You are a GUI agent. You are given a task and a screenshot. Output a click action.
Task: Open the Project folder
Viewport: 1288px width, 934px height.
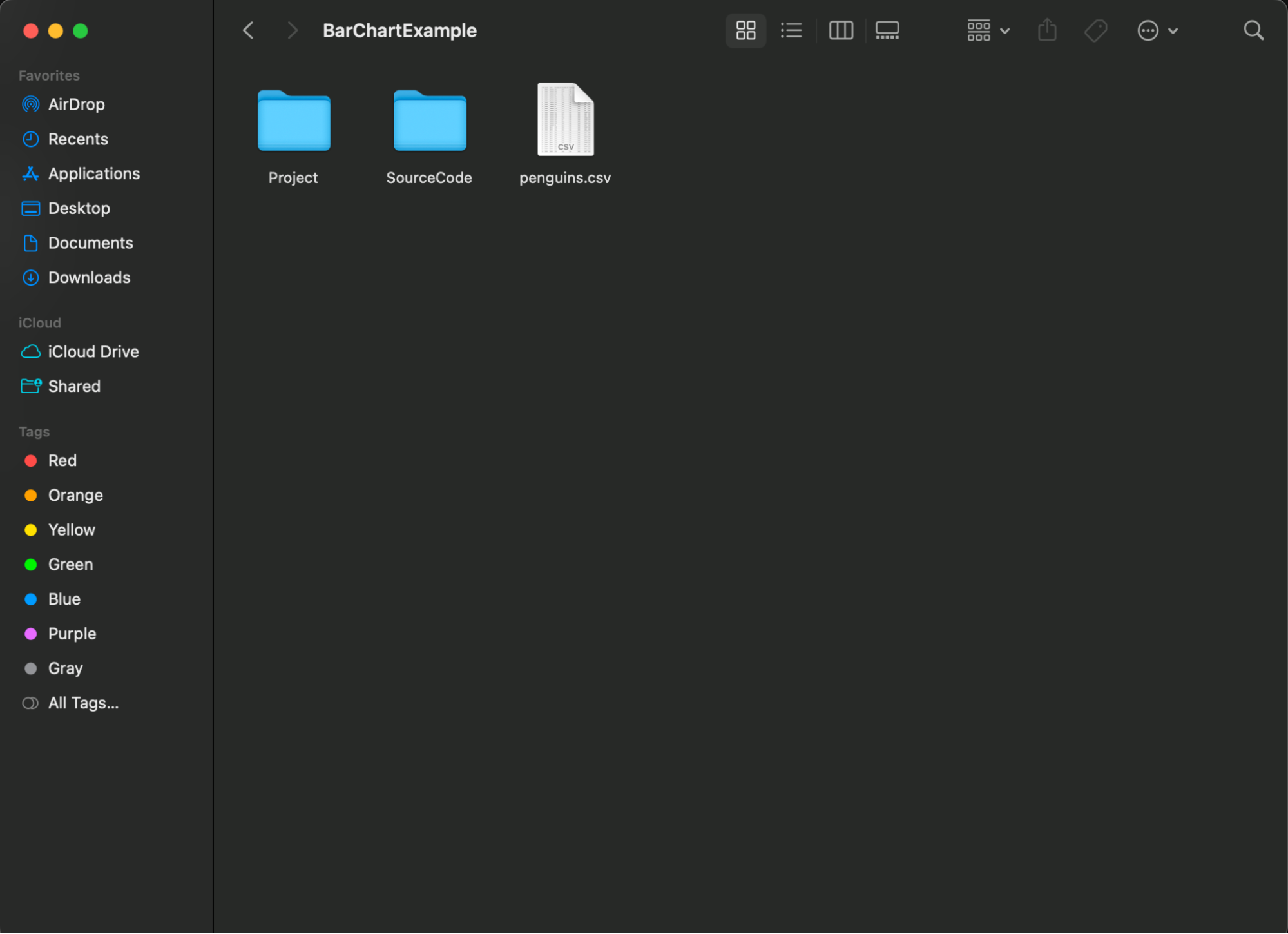click(x=294, y=120)
